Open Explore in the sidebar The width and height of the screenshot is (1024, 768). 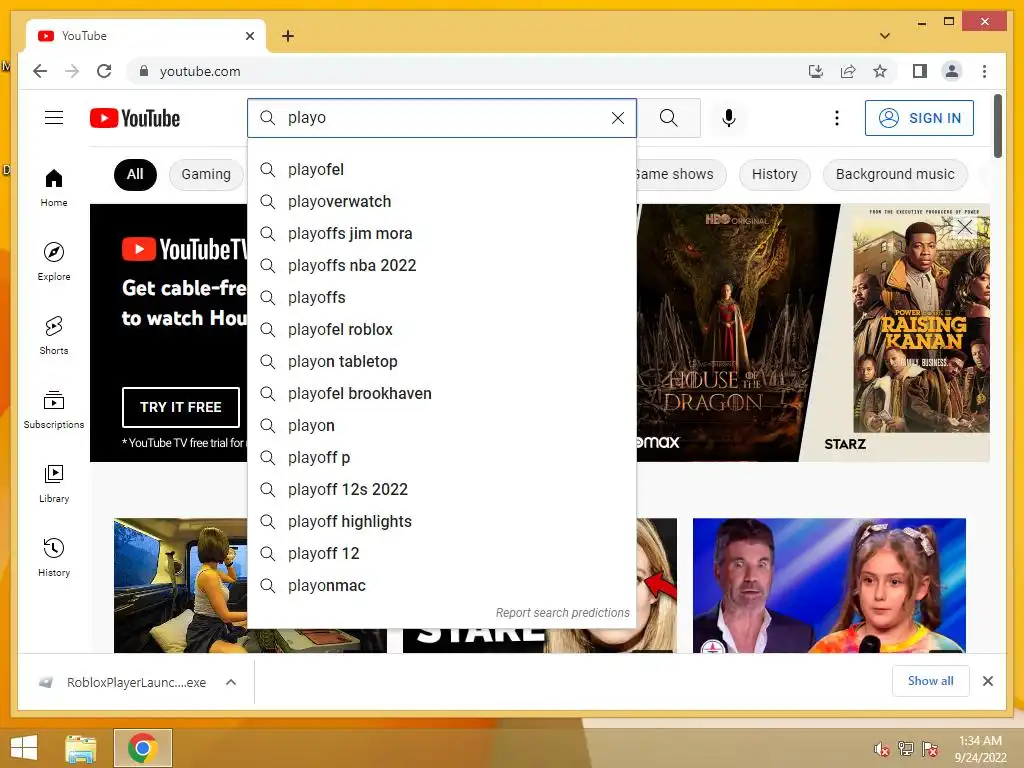pyautogui.click(x=54, y=261)
